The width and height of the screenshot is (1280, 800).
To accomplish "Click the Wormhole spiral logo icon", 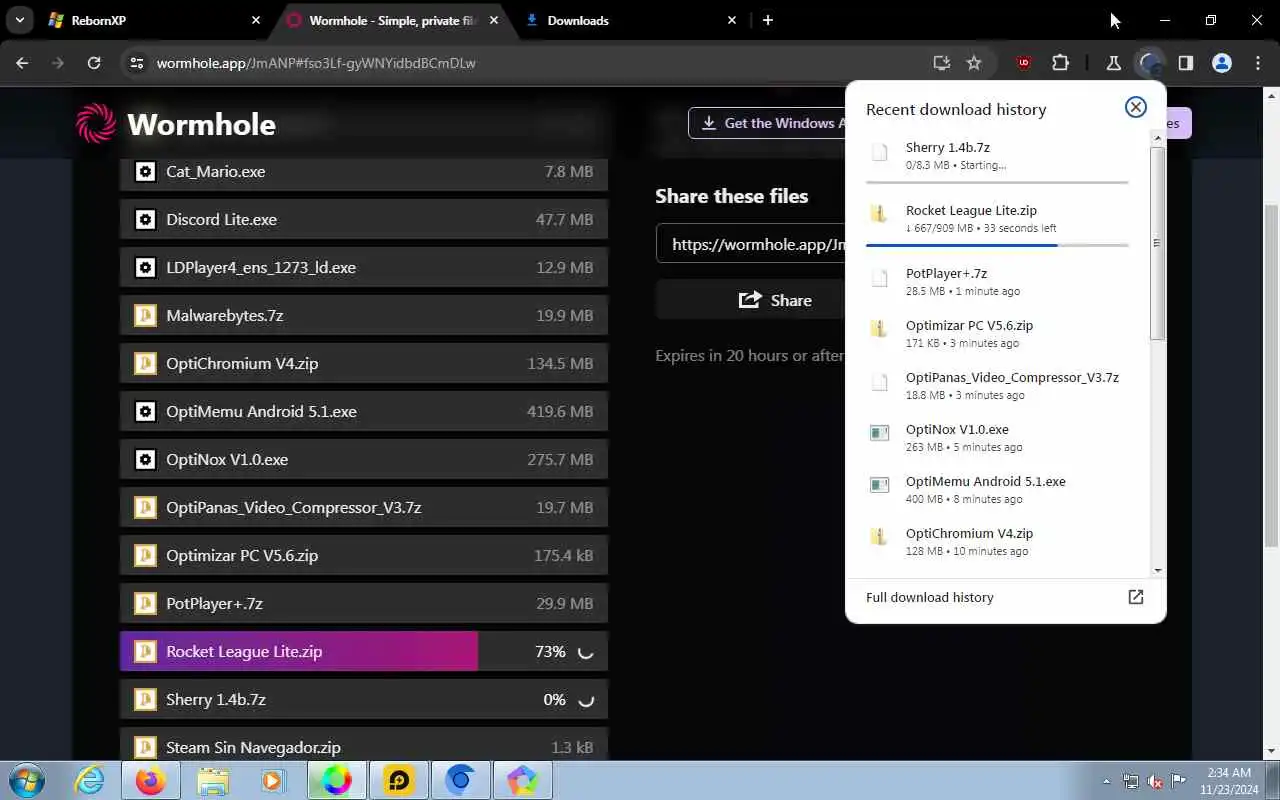I will (x=97, y=124).
